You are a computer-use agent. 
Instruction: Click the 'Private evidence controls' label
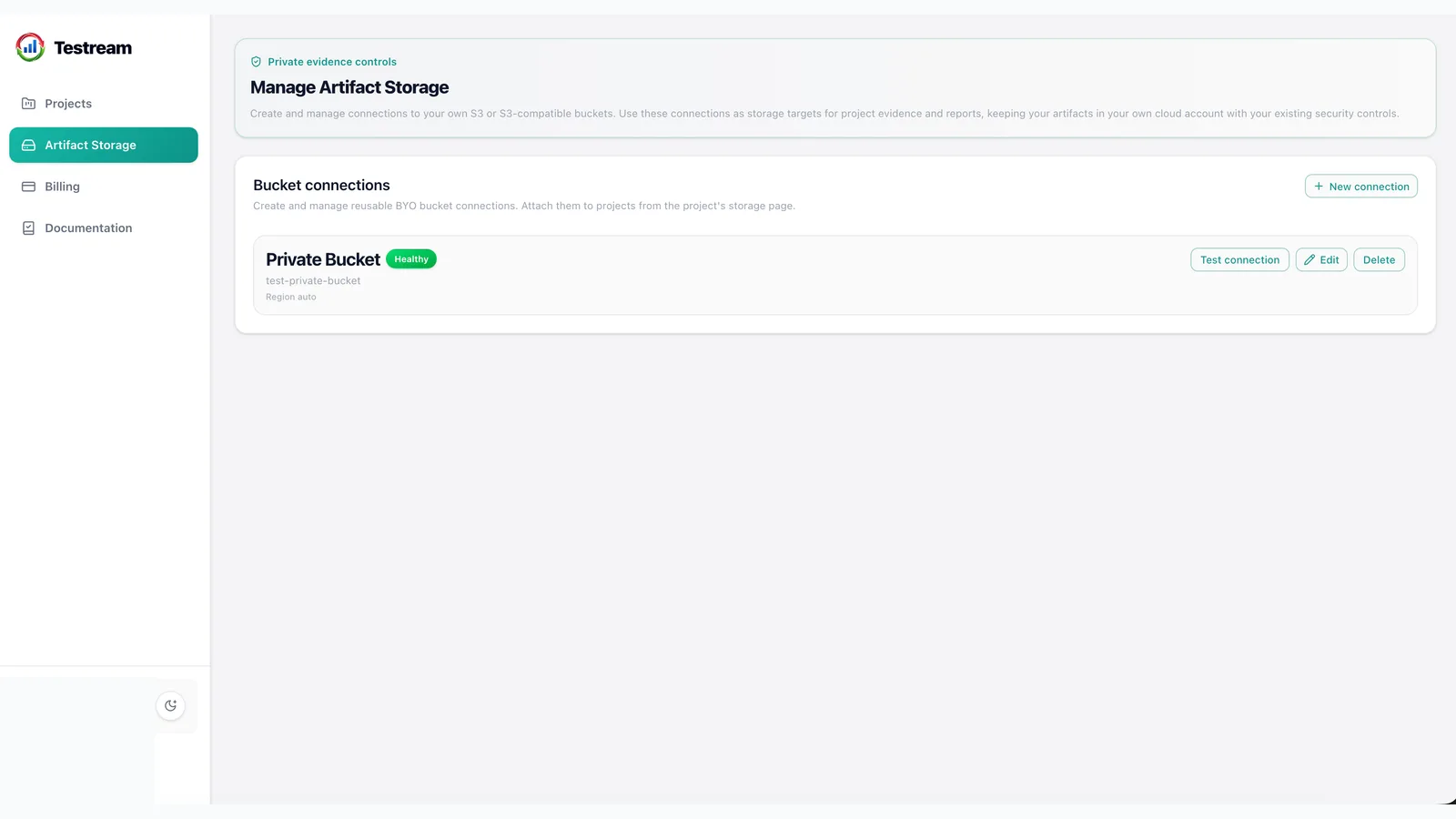click(332, 62)
